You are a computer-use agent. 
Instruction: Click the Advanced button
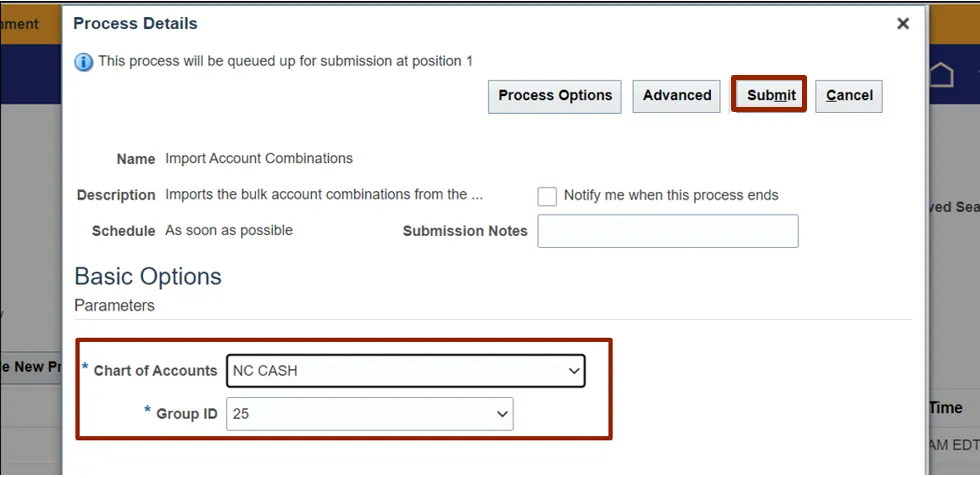677,96
